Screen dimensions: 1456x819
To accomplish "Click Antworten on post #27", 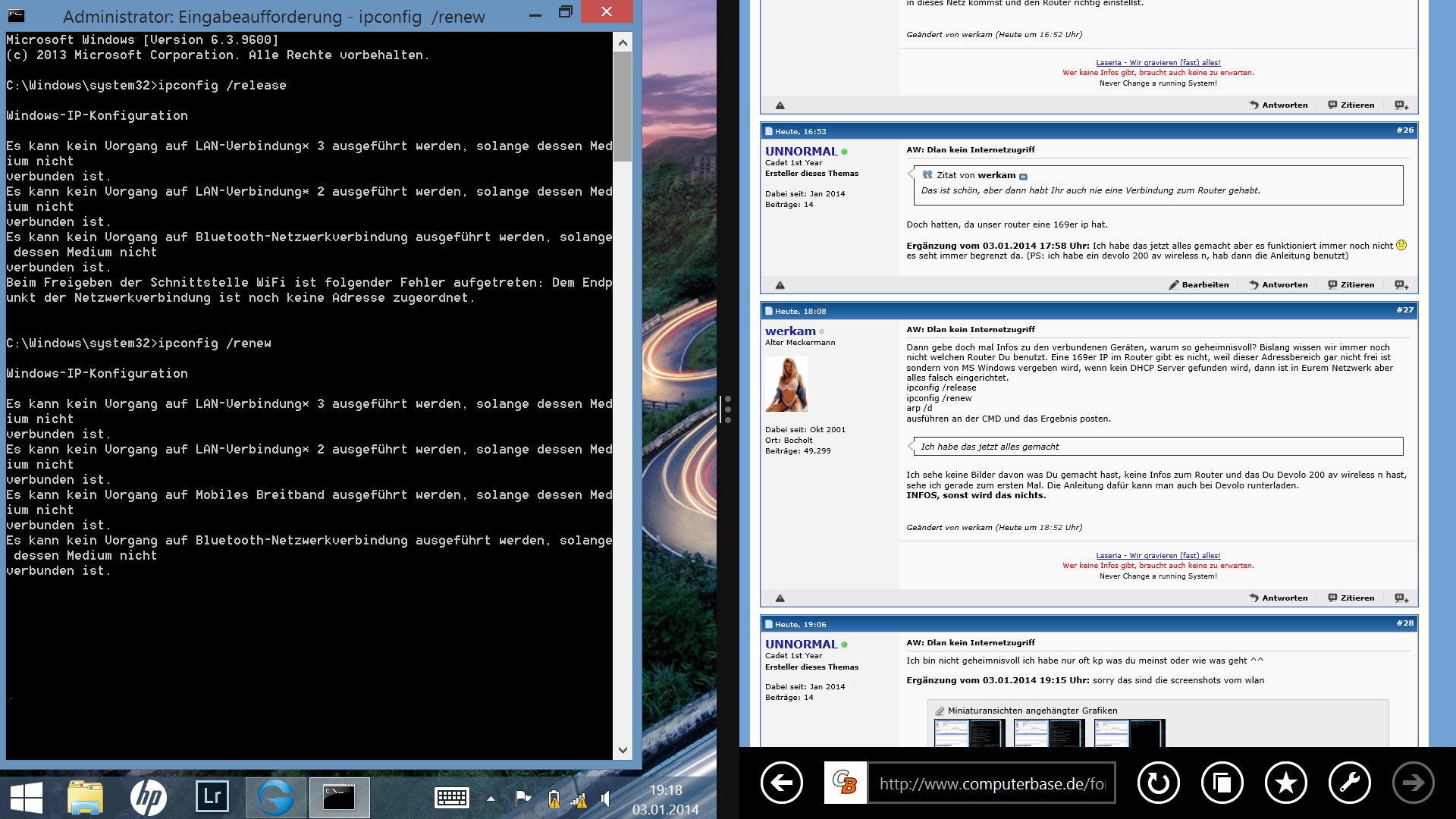I will [1279, 598].
